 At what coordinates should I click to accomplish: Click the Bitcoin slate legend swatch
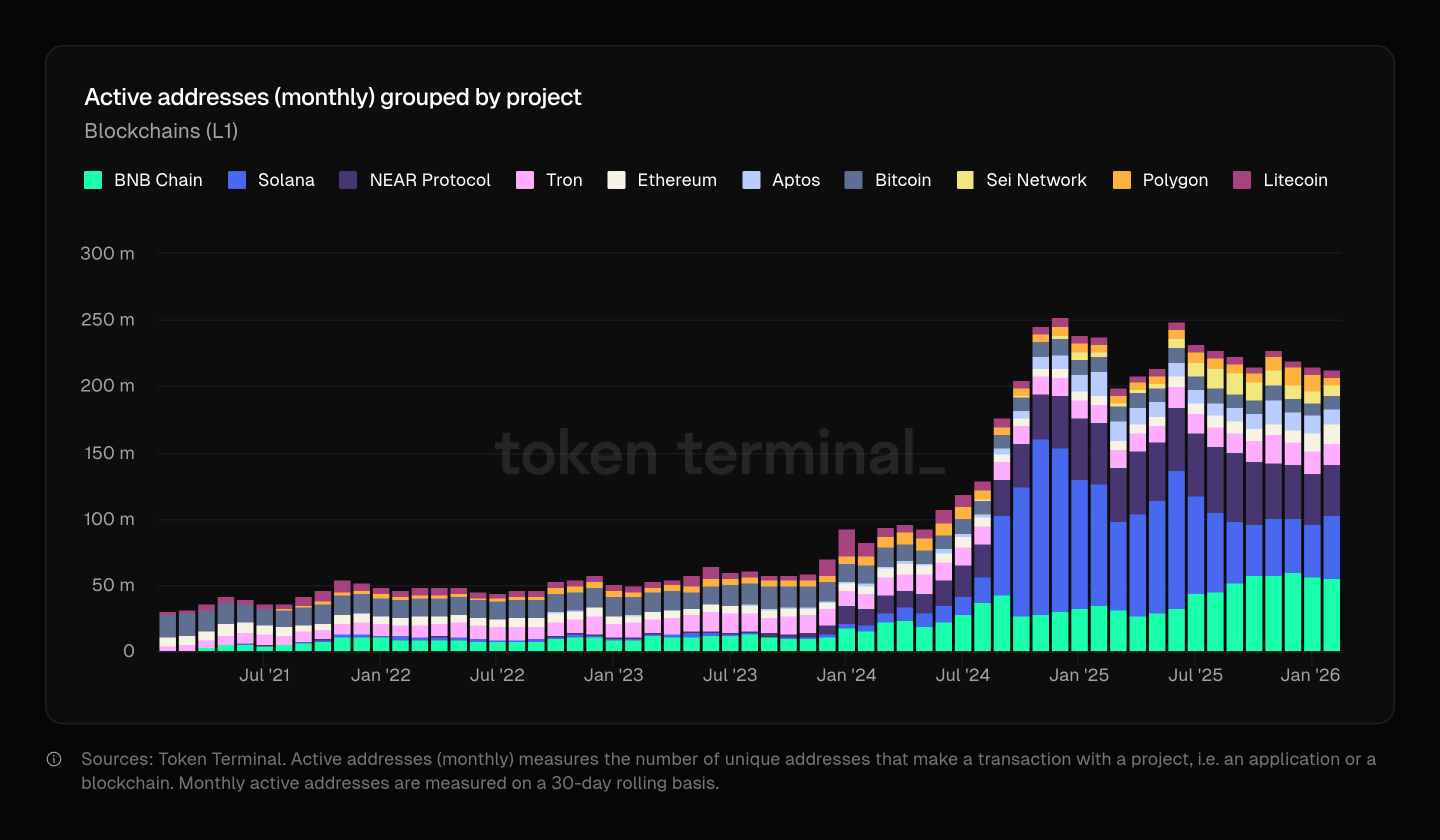[853, 180]
